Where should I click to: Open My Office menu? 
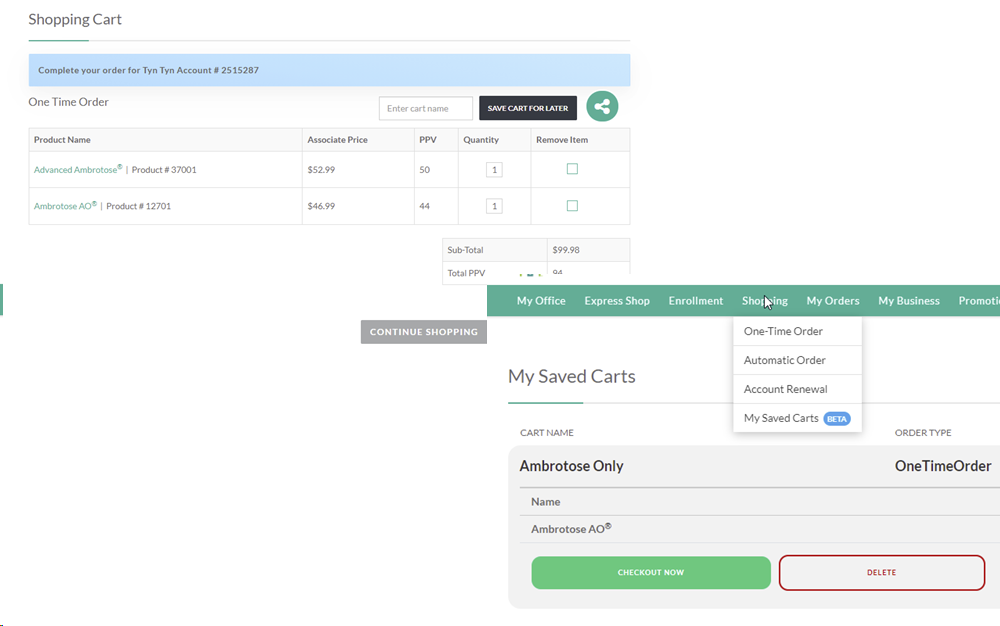tap(541, 301)
